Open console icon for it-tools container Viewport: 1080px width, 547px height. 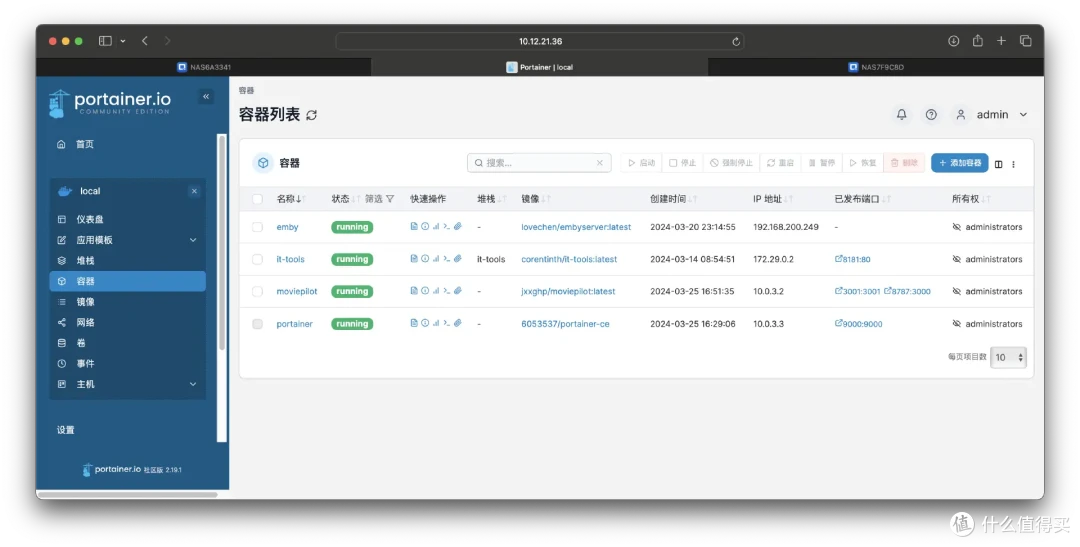[446, 258]
